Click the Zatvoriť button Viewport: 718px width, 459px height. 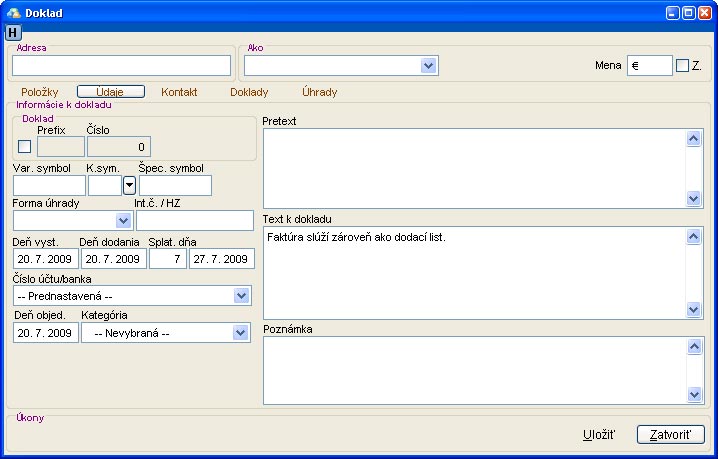[x=671, y=435]
